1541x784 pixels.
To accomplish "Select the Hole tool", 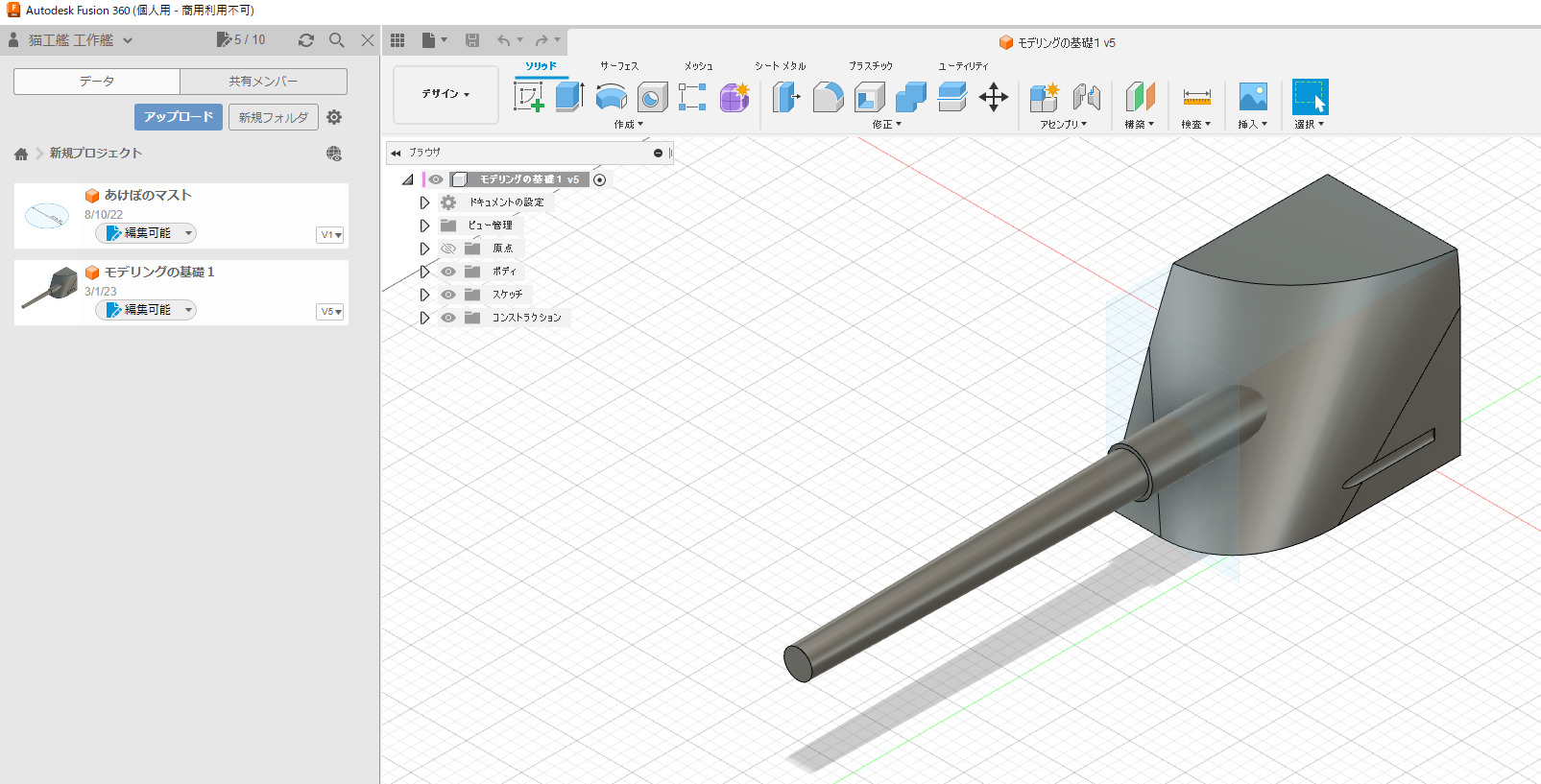I will [x=653, y=97].
